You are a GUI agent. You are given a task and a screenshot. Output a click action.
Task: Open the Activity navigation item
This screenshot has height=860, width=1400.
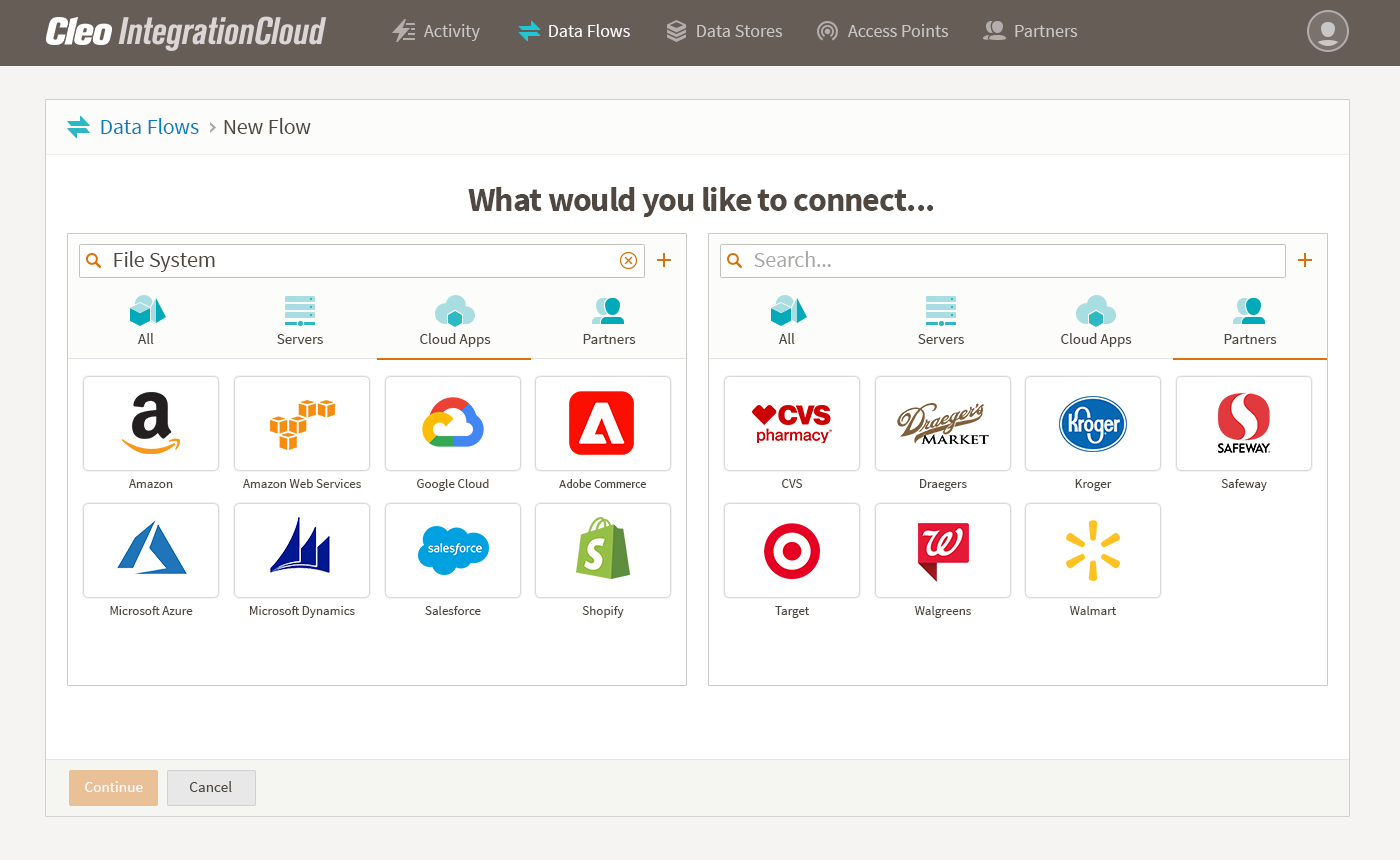pyautogui.click(x=436, y=31)
